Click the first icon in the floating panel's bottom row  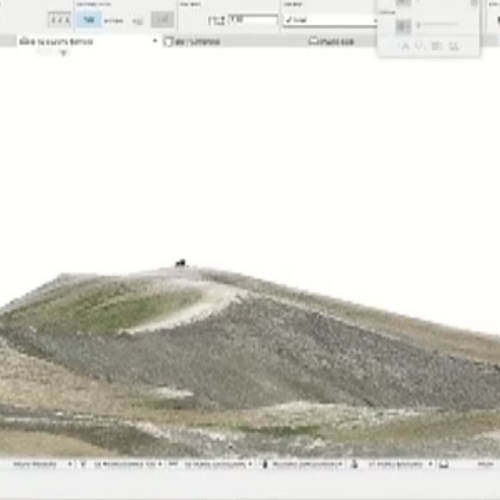click(x=405, y=46)
